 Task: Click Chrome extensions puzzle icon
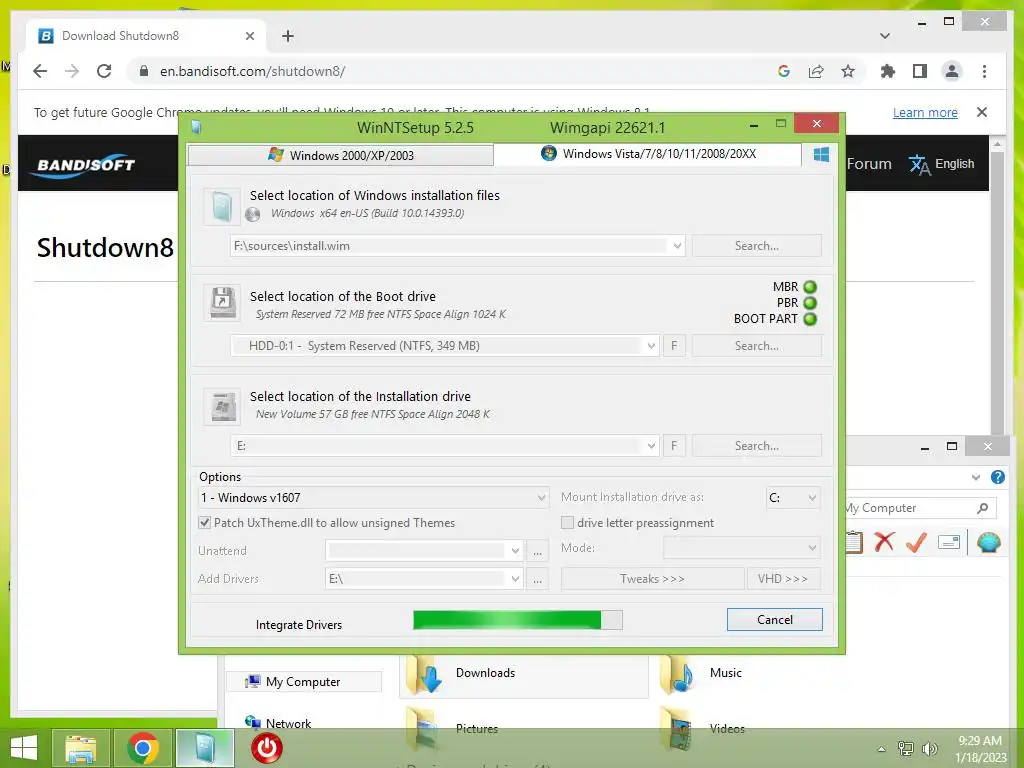888,71
